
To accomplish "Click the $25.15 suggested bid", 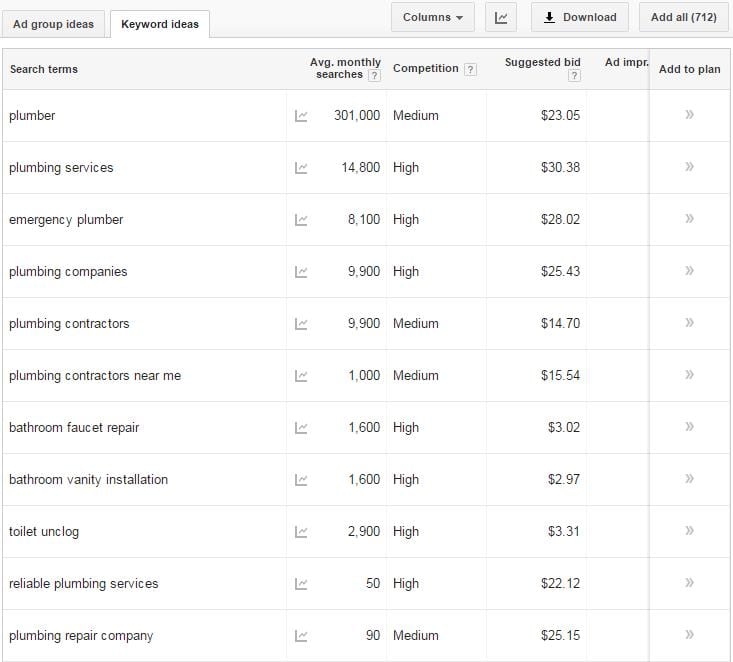I will (x=560, y=635).
